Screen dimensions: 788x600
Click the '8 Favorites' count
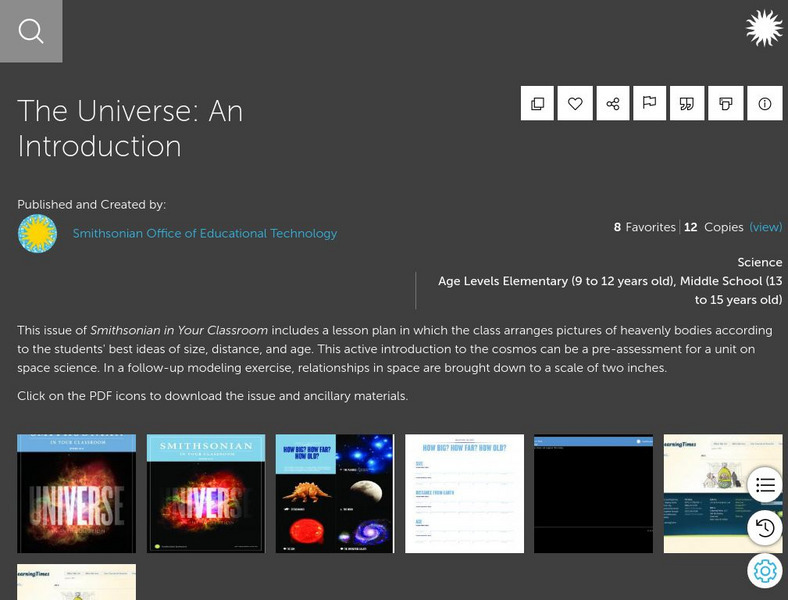644,227
